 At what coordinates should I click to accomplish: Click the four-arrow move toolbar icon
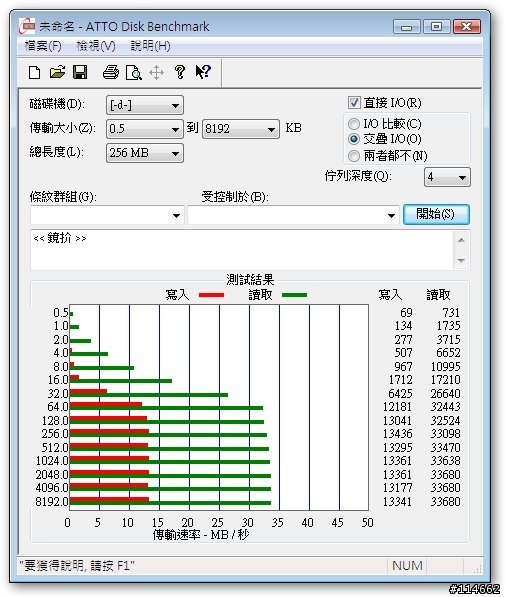pyautogui.click(x=156, y=72)
